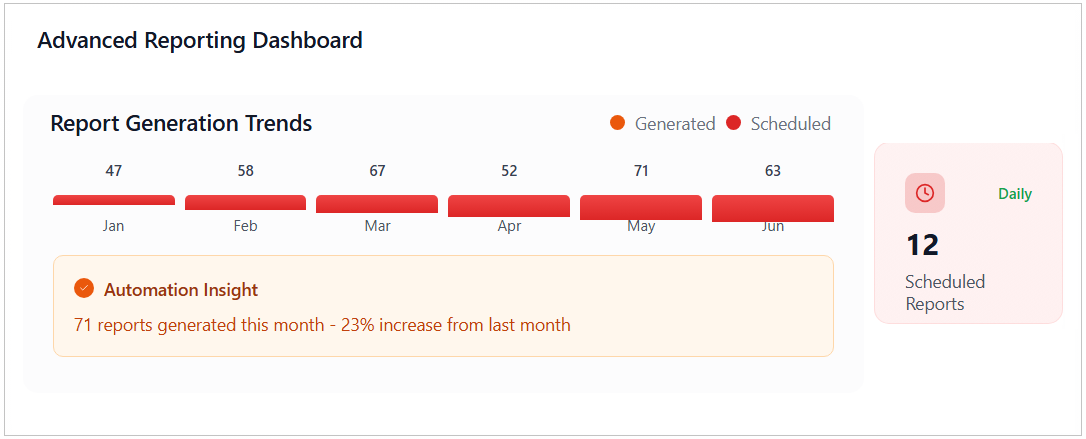Toggle the Scheduled legend label
This screenshot has width=1086, height=439.
790,124
